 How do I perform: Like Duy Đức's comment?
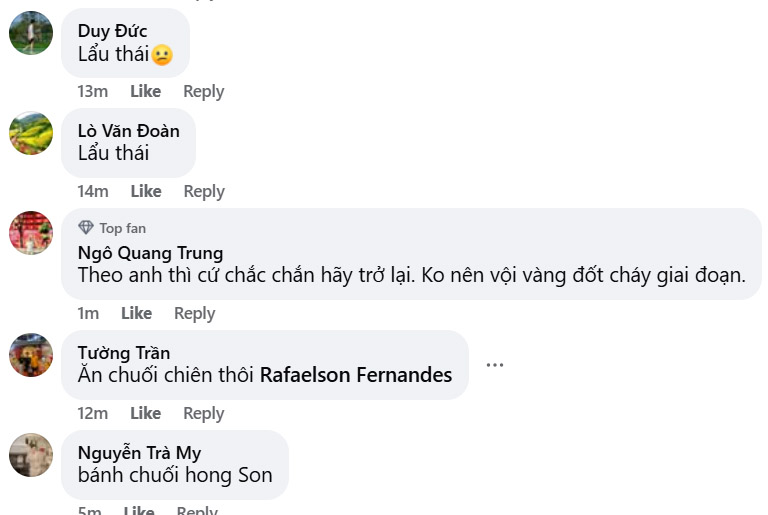pos(145,91)
